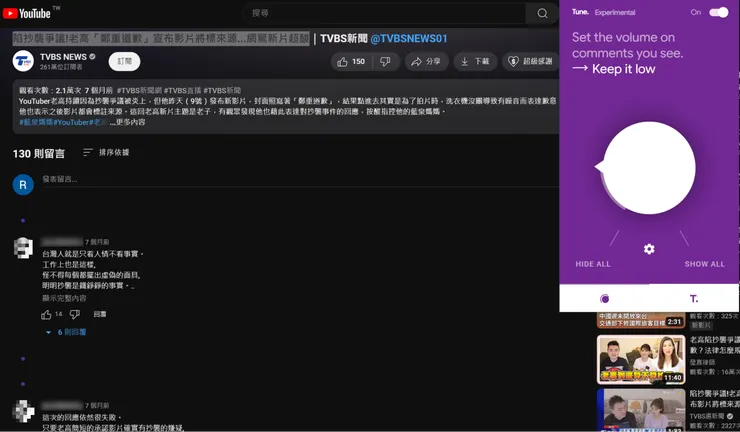
Task: Select SHOW ALL in Tune
Action: [x=705, y=264]
